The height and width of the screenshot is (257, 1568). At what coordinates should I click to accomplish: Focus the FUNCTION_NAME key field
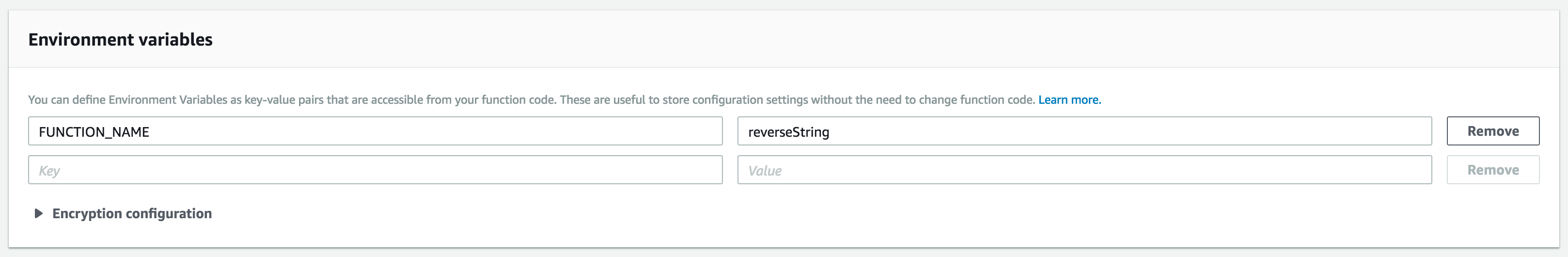[x=375, y=131]
